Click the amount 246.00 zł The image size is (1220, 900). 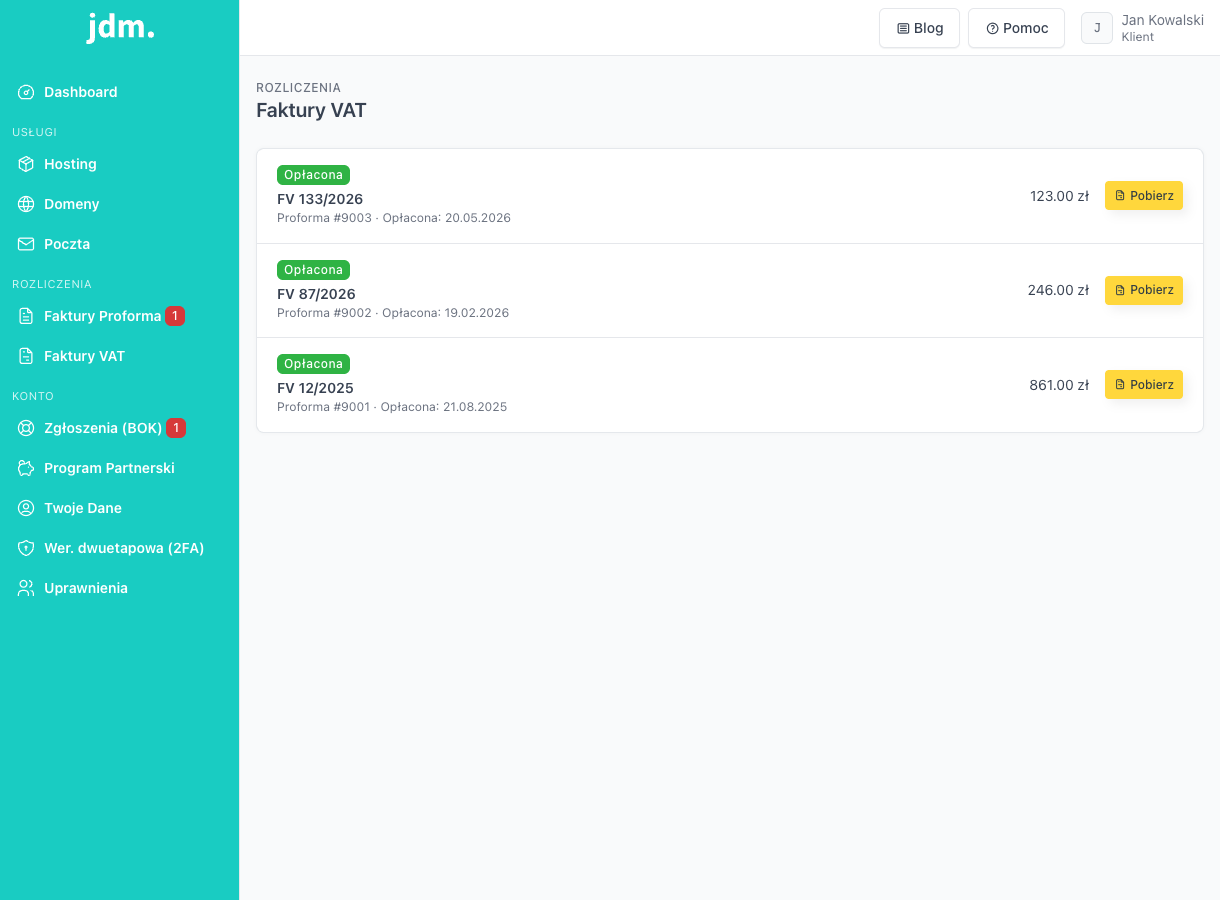point(1058,290)
